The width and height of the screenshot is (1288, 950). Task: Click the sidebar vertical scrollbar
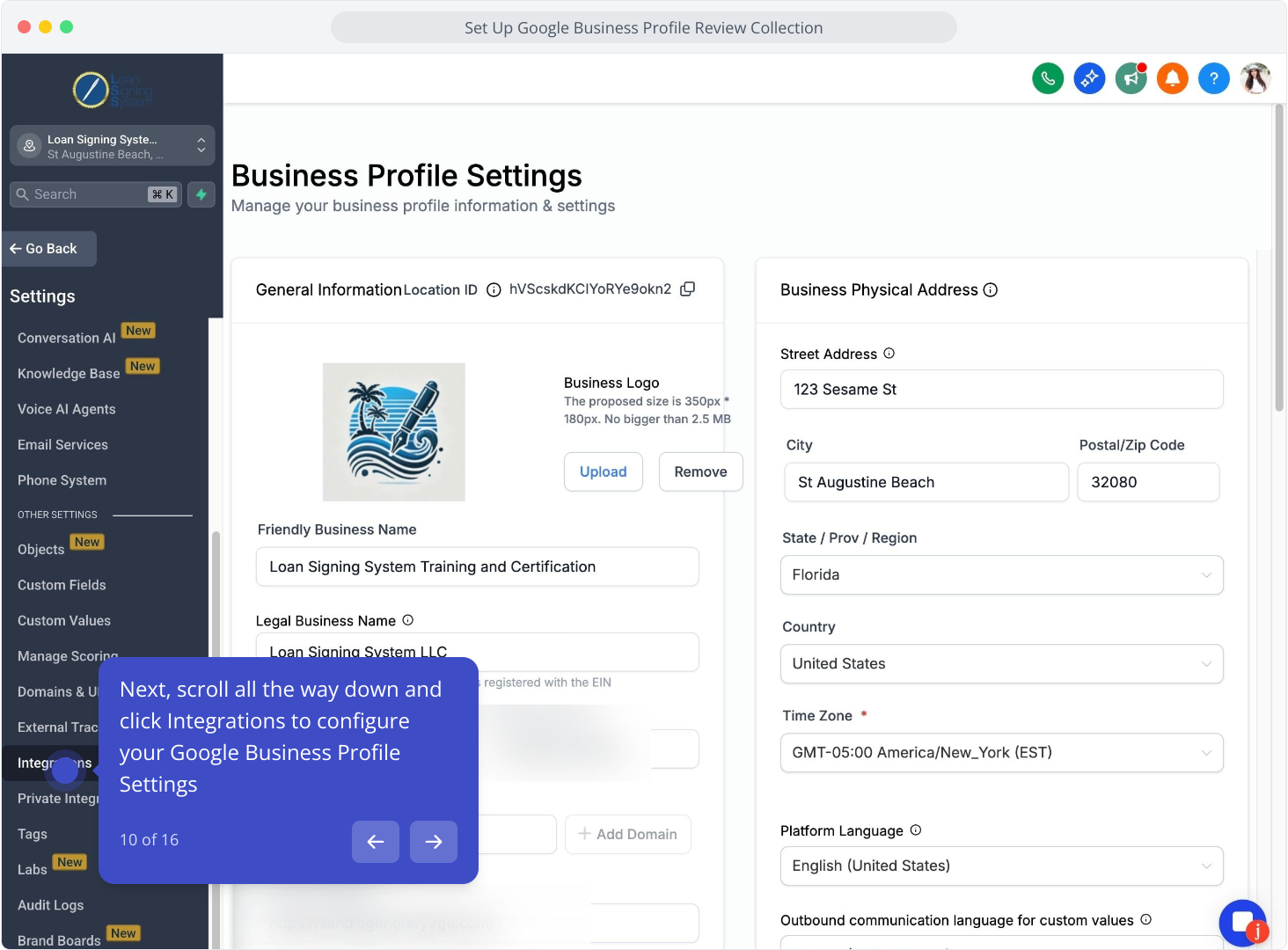[x=216, y=739]
